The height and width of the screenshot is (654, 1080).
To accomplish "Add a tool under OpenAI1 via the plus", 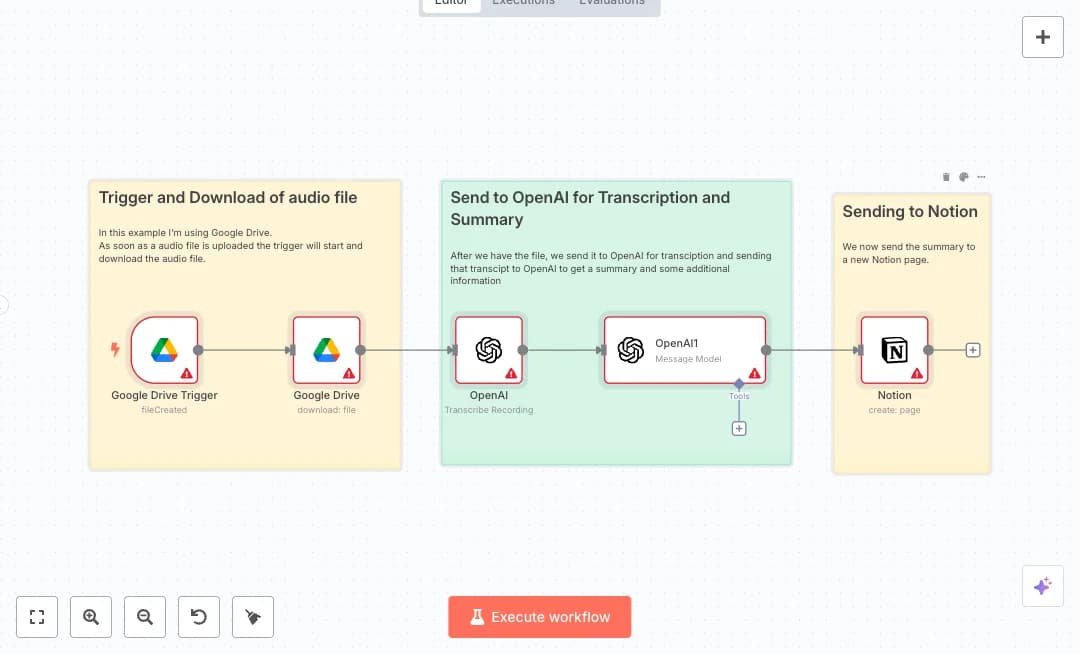I will pos(739,428).
